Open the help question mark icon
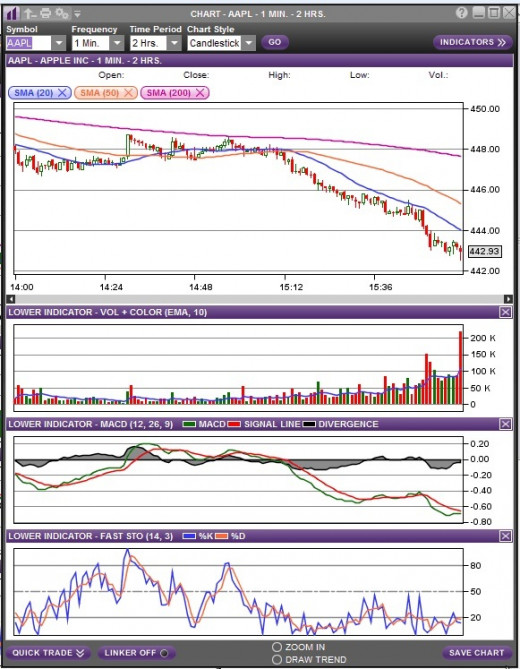Image resolution: width=520 pixels, height=669 pixels. point(461,13)
